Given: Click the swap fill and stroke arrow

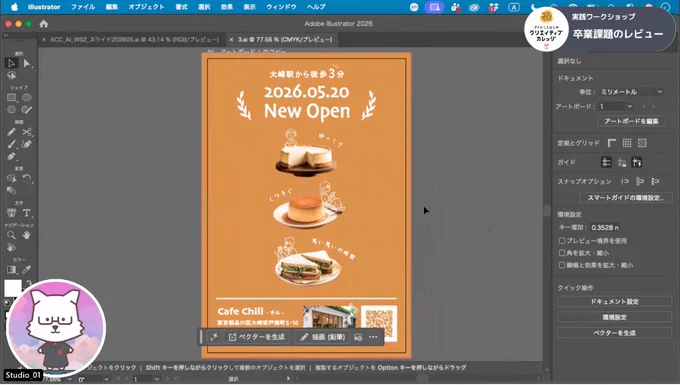Looking at the screenshot, I should tap(29, 284).
